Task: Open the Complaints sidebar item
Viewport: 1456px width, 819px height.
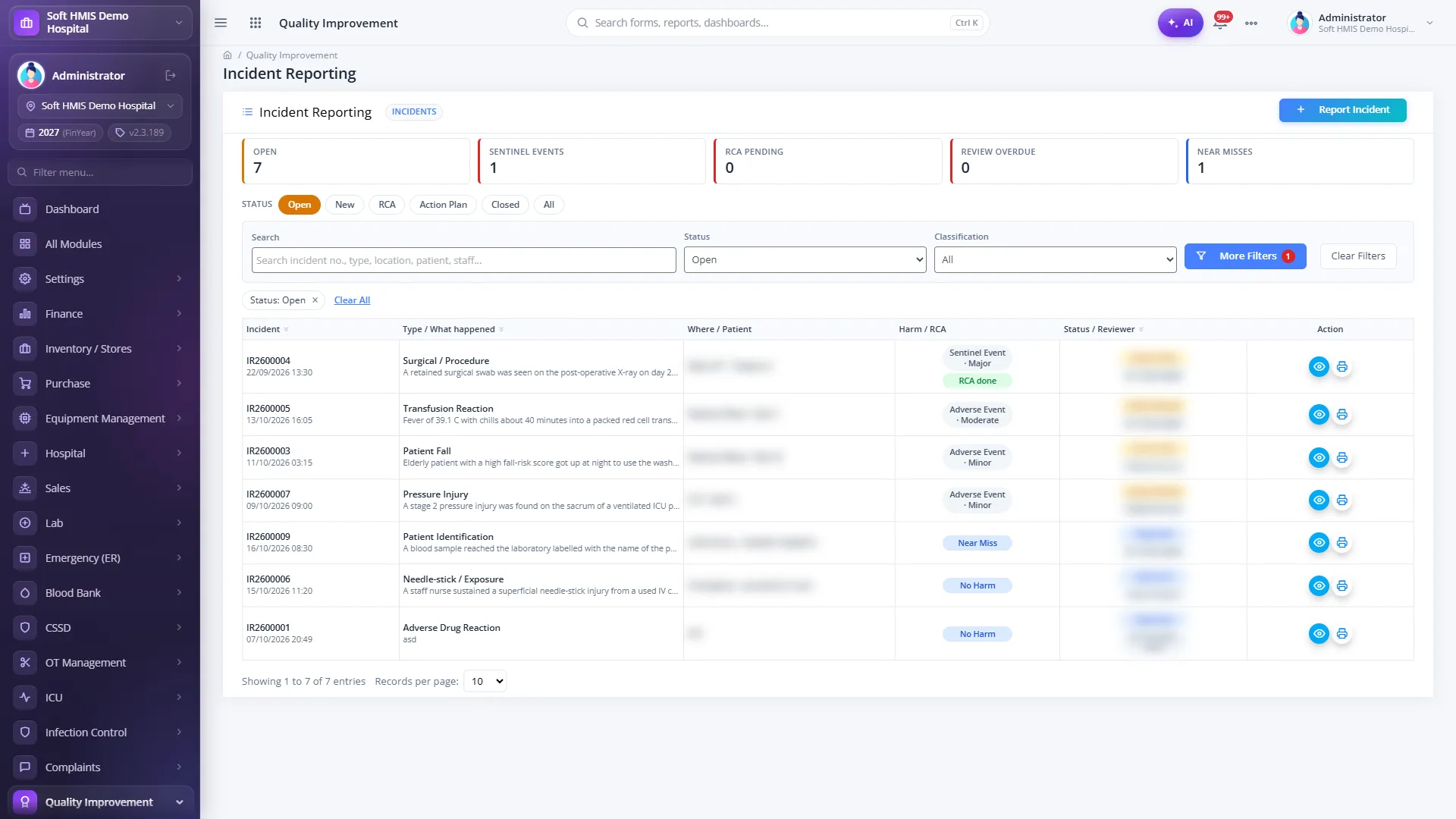Action: [x=100, y=767]
